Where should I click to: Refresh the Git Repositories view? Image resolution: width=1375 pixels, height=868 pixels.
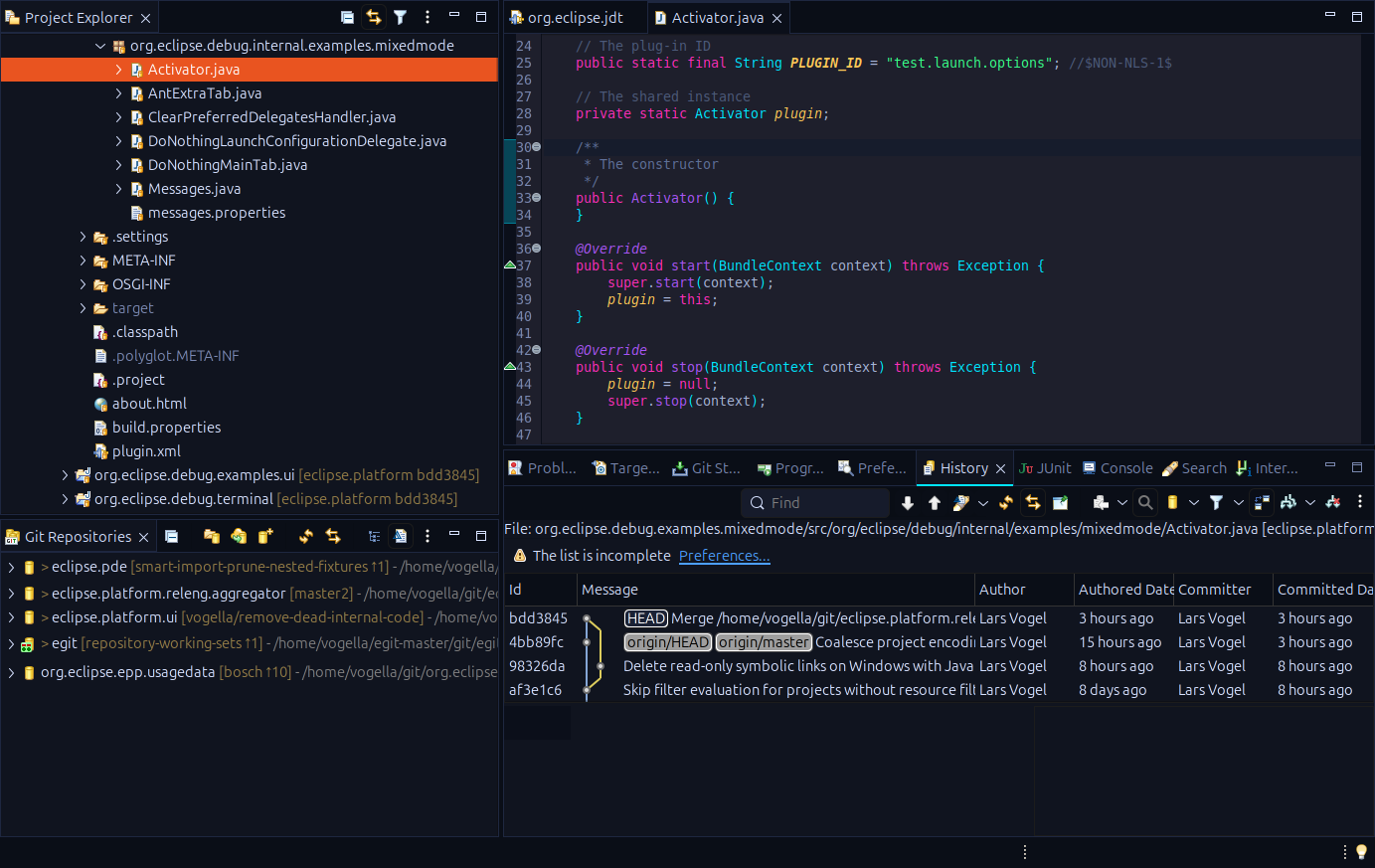point(306,536)
